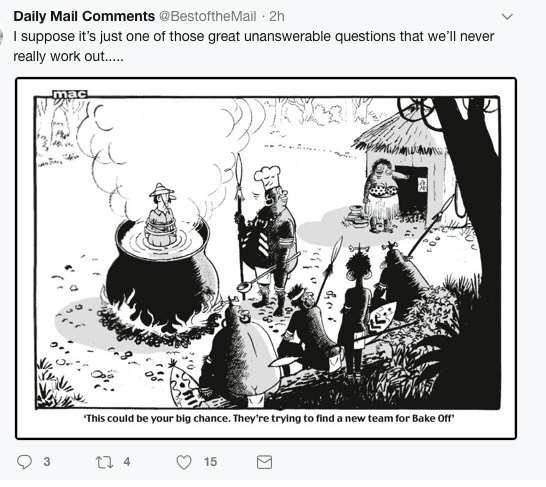This screenshot has width=546, height=487.
Task: Click the explorer sitting in the pot
Action: pyautogui.click(x=161, y=214)
